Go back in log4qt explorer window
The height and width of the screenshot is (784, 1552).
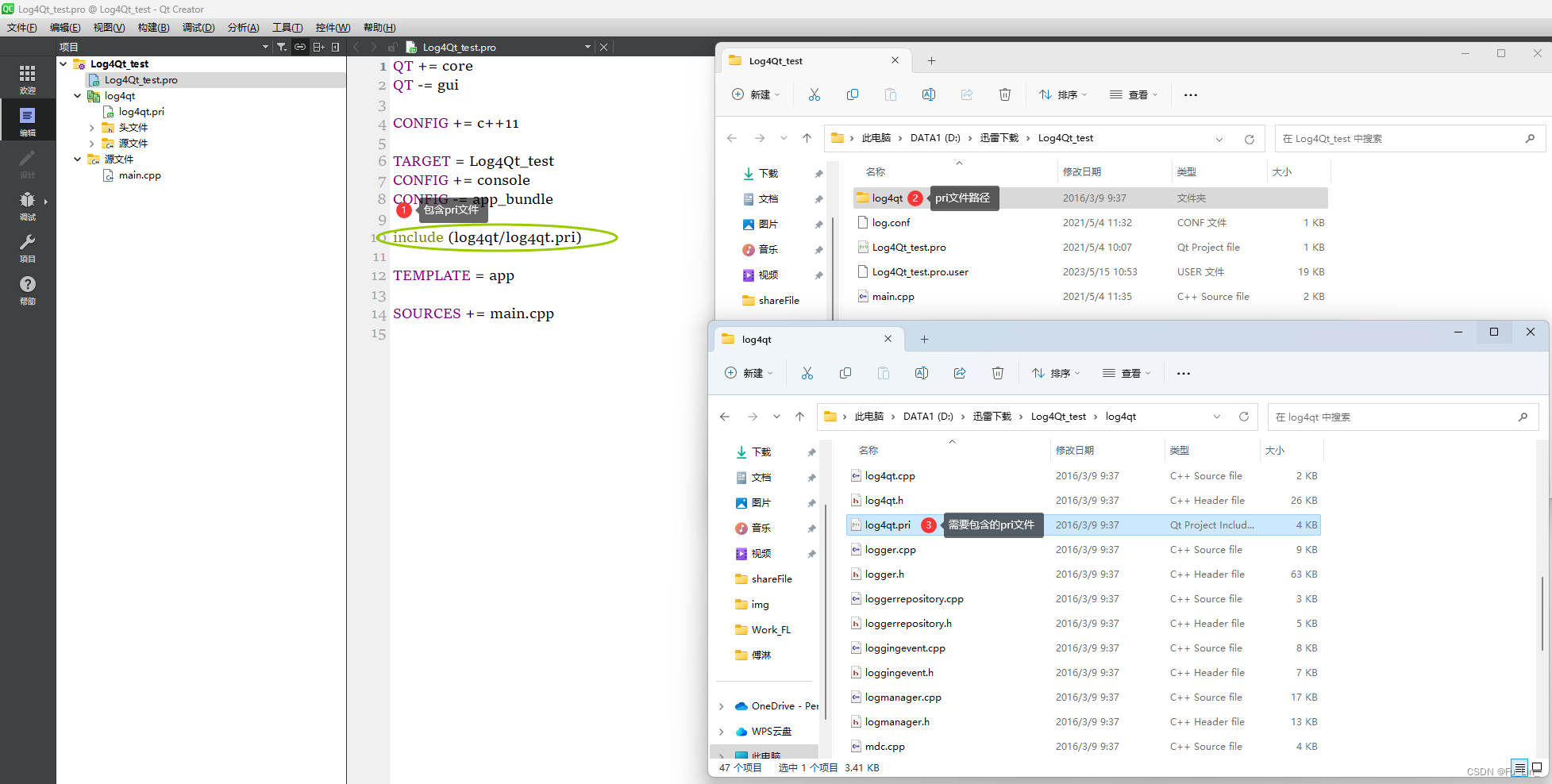(725, 417)
